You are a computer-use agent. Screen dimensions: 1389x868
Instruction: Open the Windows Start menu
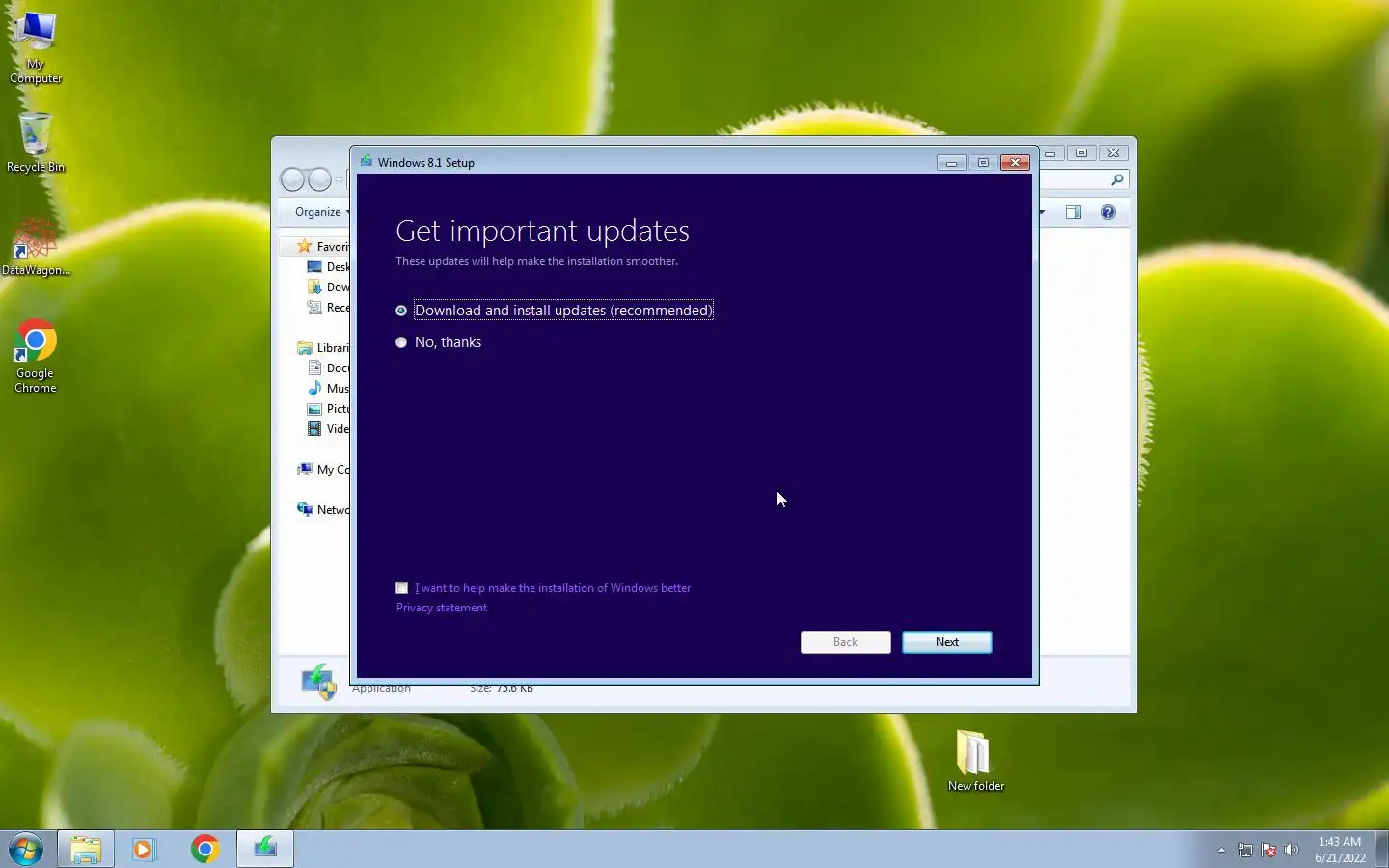point(26,850)
